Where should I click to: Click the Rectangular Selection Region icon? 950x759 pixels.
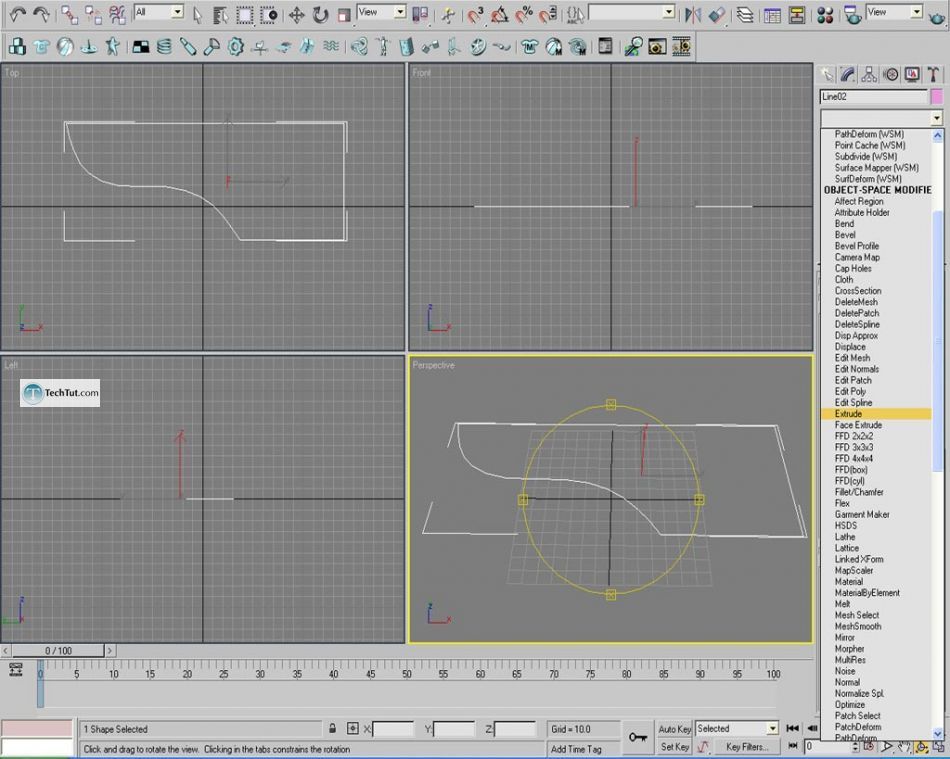pos(244,15)
